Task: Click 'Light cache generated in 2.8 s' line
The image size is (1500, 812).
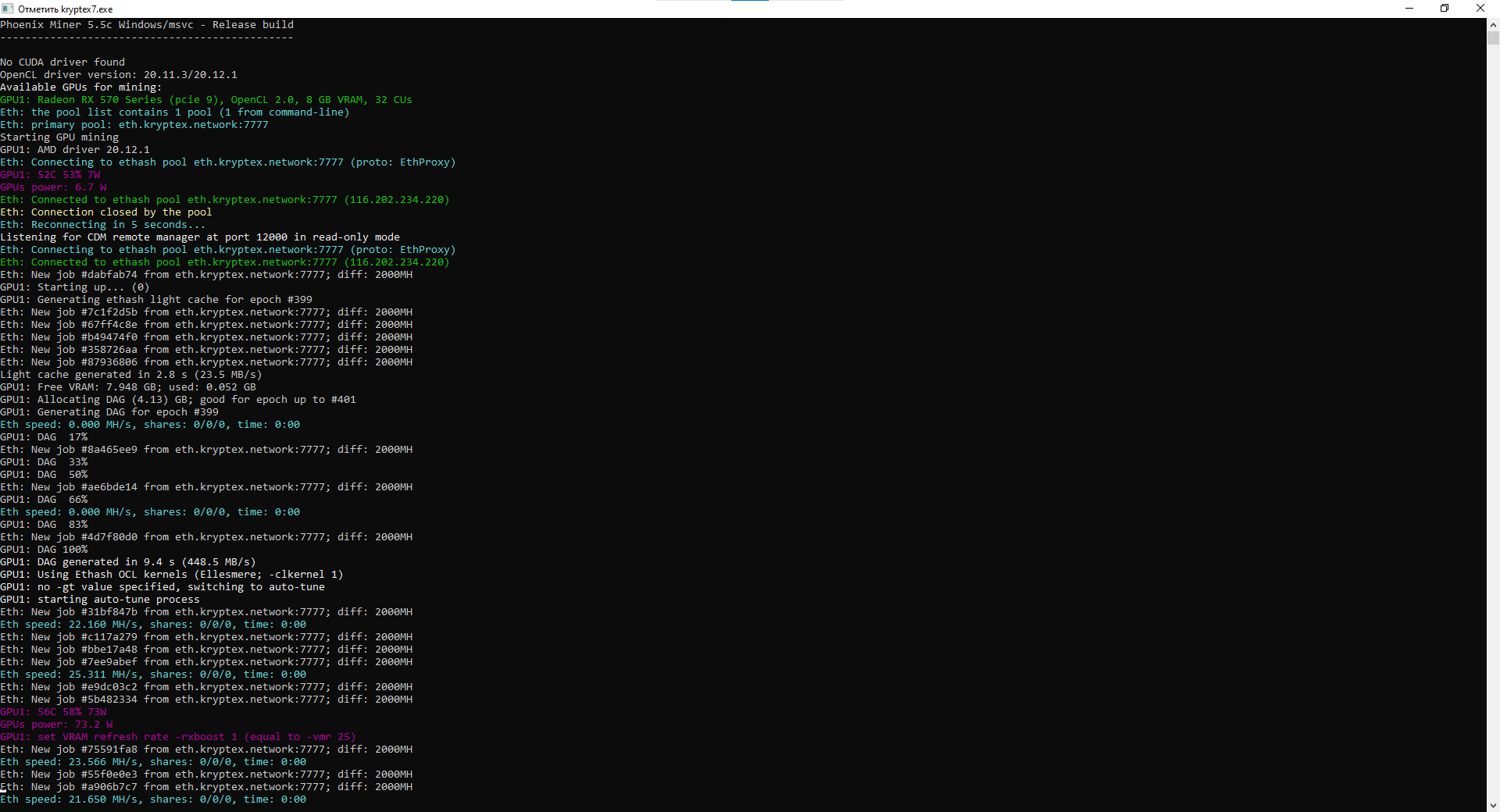Action: coord(131,375)
